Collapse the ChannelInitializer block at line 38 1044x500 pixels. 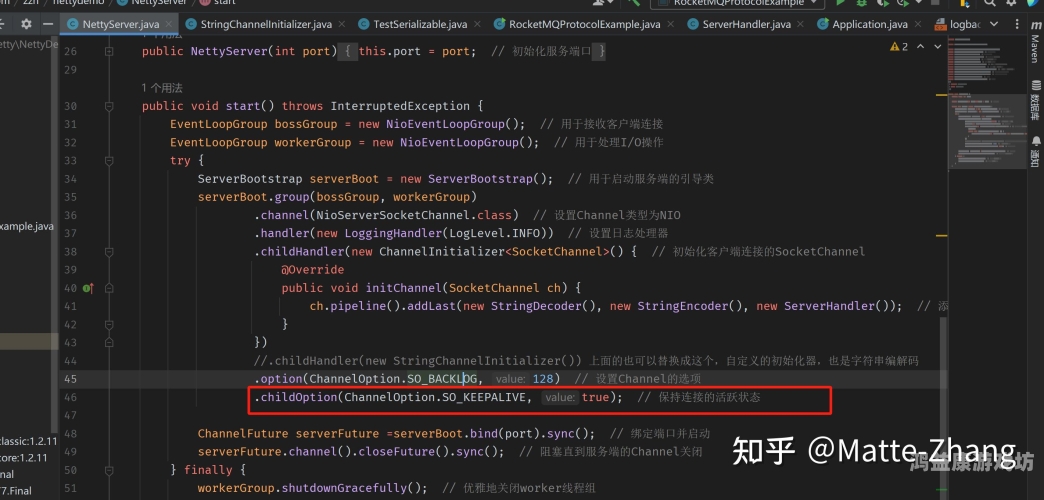[109, 252]
